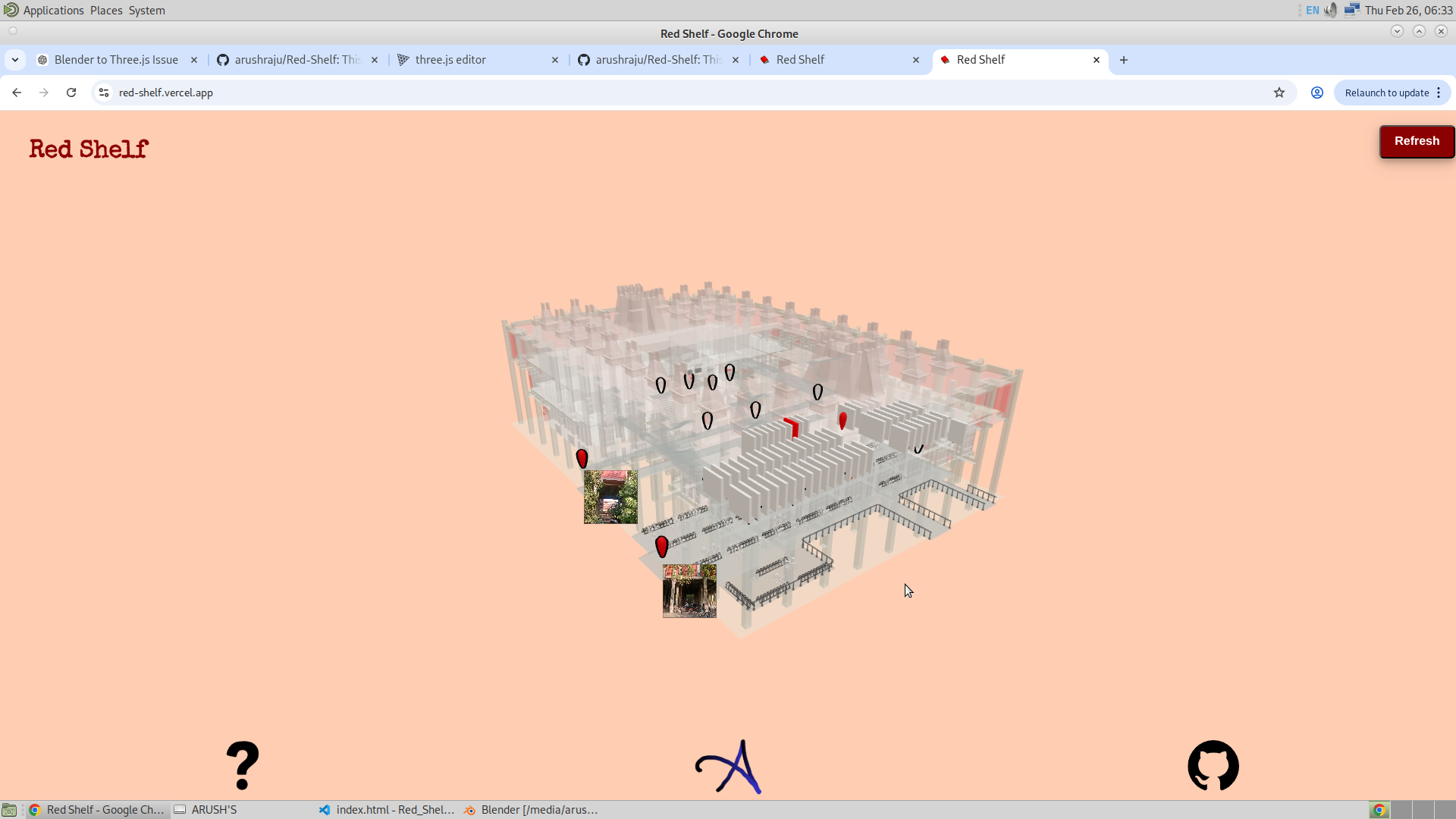Open the new tab plus button
The width and height of the screenshot is (1456, 819).
1123,59
